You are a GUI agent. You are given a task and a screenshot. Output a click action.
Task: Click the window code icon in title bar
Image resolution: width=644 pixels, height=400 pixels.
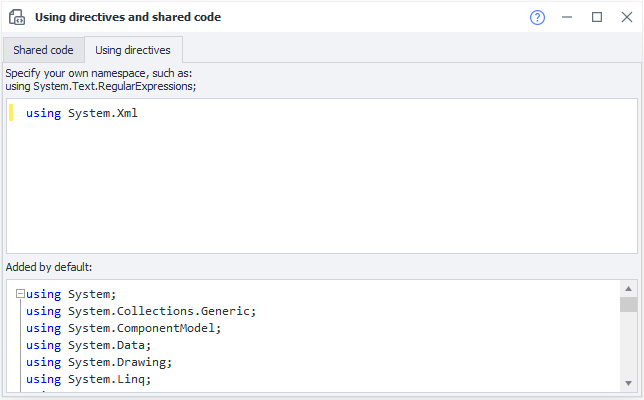coord(16,17)
